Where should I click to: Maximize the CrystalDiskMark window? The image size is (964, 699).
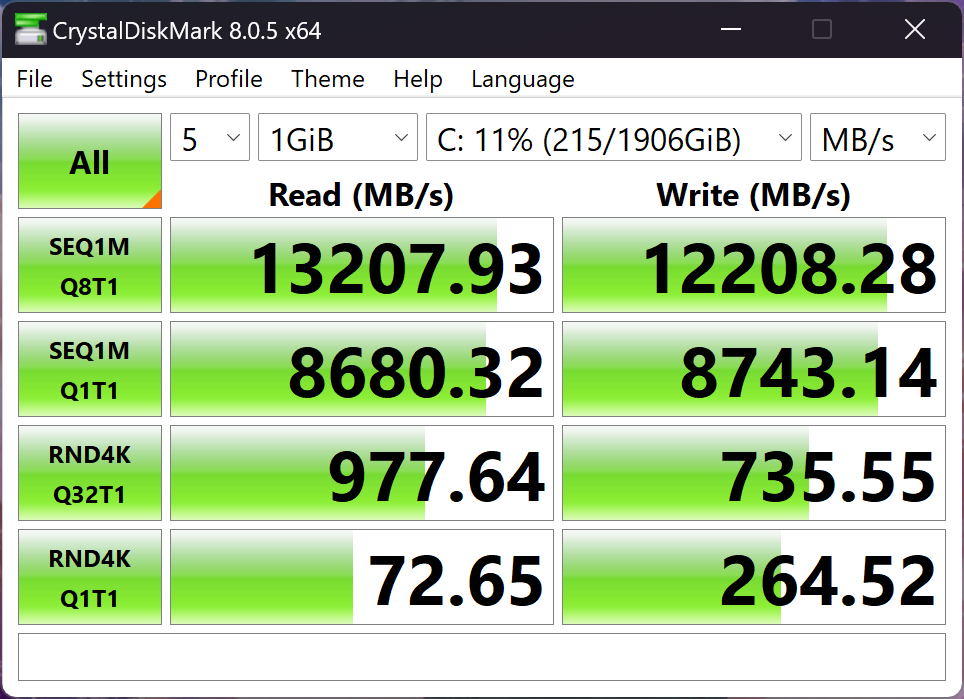point(822,29)
